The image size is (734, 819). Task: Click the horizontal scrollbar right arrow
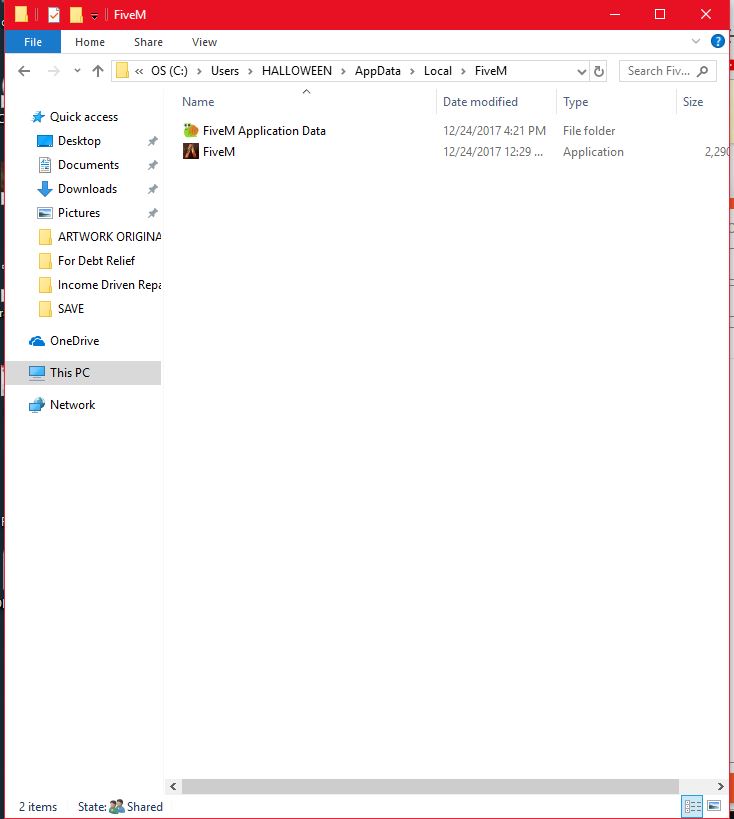(x=720, y=786)
